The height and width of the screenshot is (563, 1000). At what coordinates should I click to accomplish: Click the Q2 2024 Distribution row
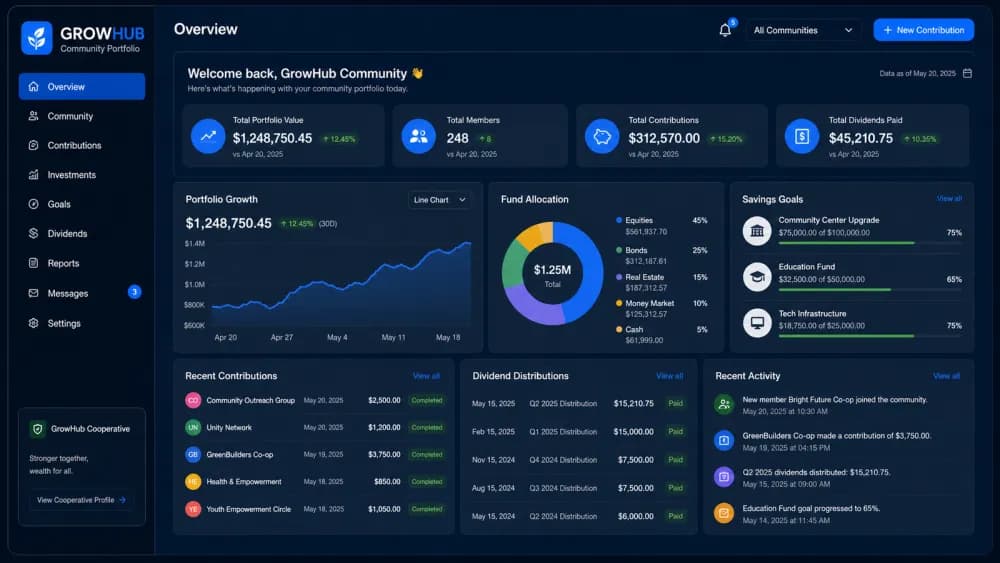point(578,516)
